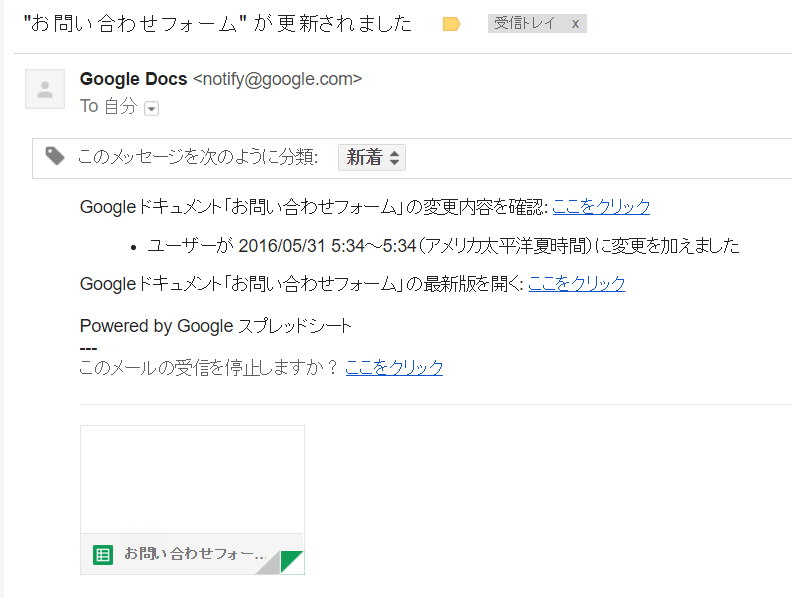Click the link to check 変更内容
This screenshot has width=792, height=598.
pyautogui.click(x=601, y=207)
